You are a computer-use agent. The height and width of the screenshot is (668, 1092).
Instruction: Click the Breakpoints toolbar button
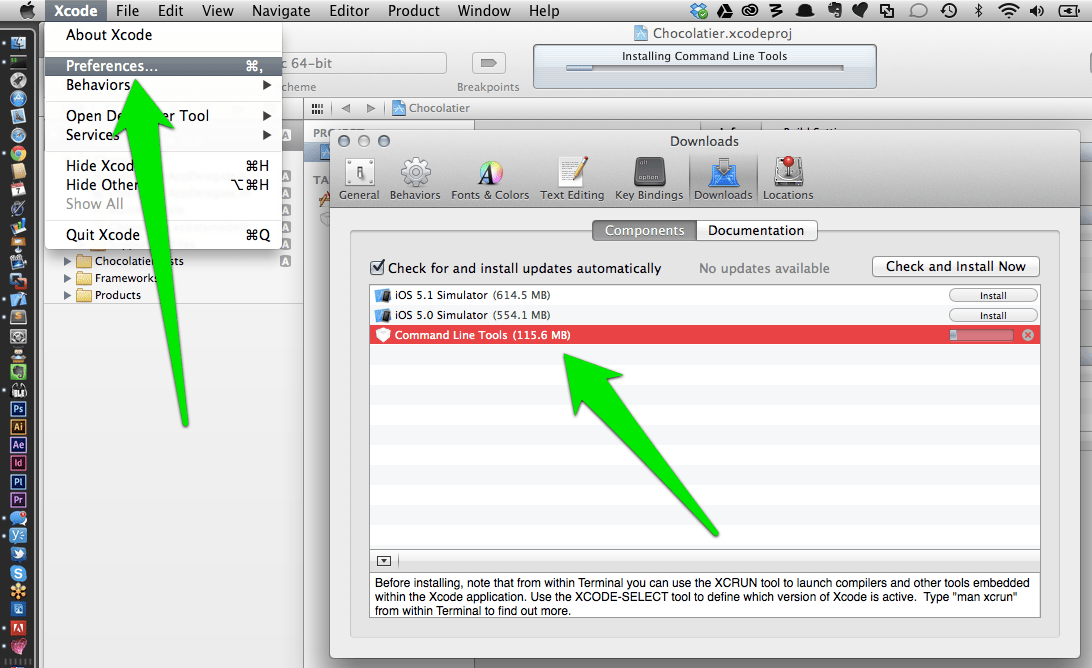488,63
